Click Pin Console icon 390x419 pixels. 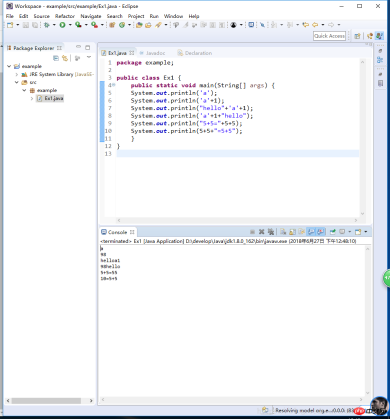coord(333,232)
